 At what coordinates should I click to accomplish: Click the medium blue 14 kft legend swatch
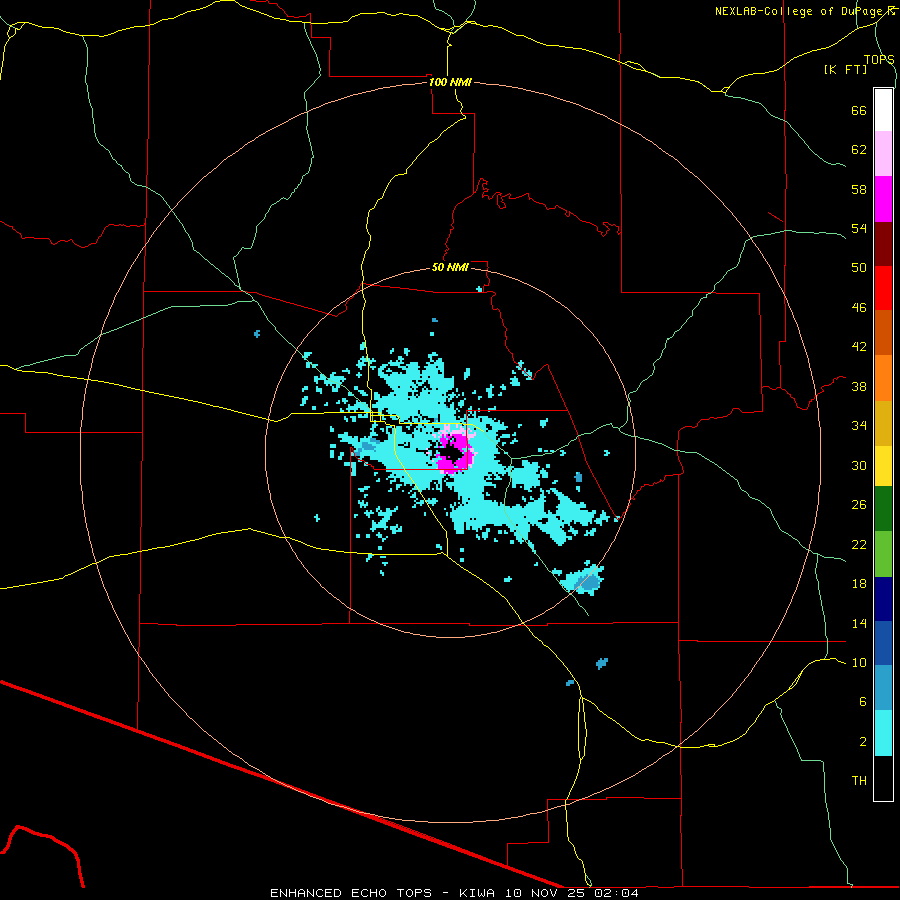click(883, 643)
